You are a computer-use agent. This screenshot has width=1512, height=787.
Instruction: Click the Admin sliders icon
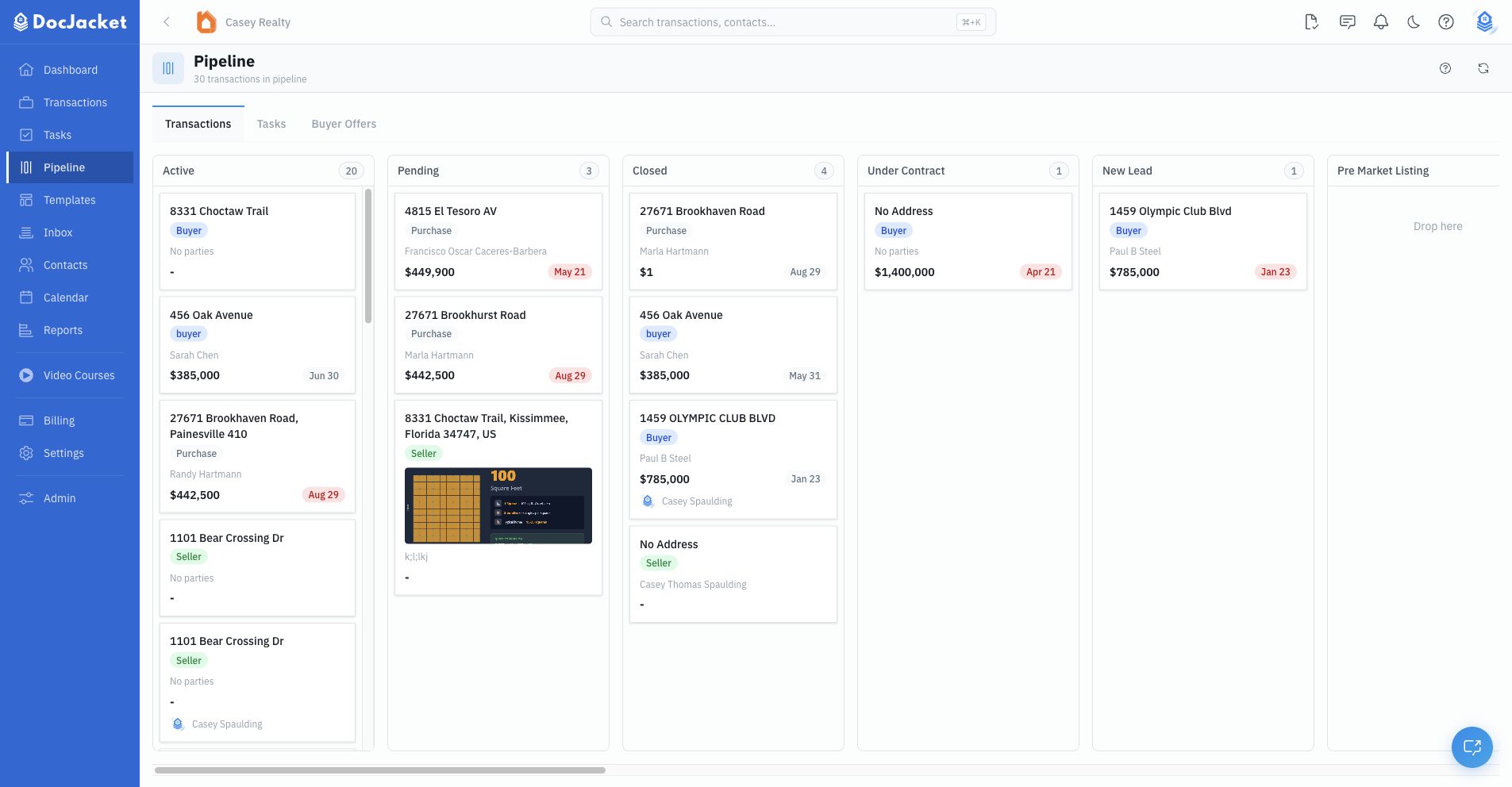26,498
